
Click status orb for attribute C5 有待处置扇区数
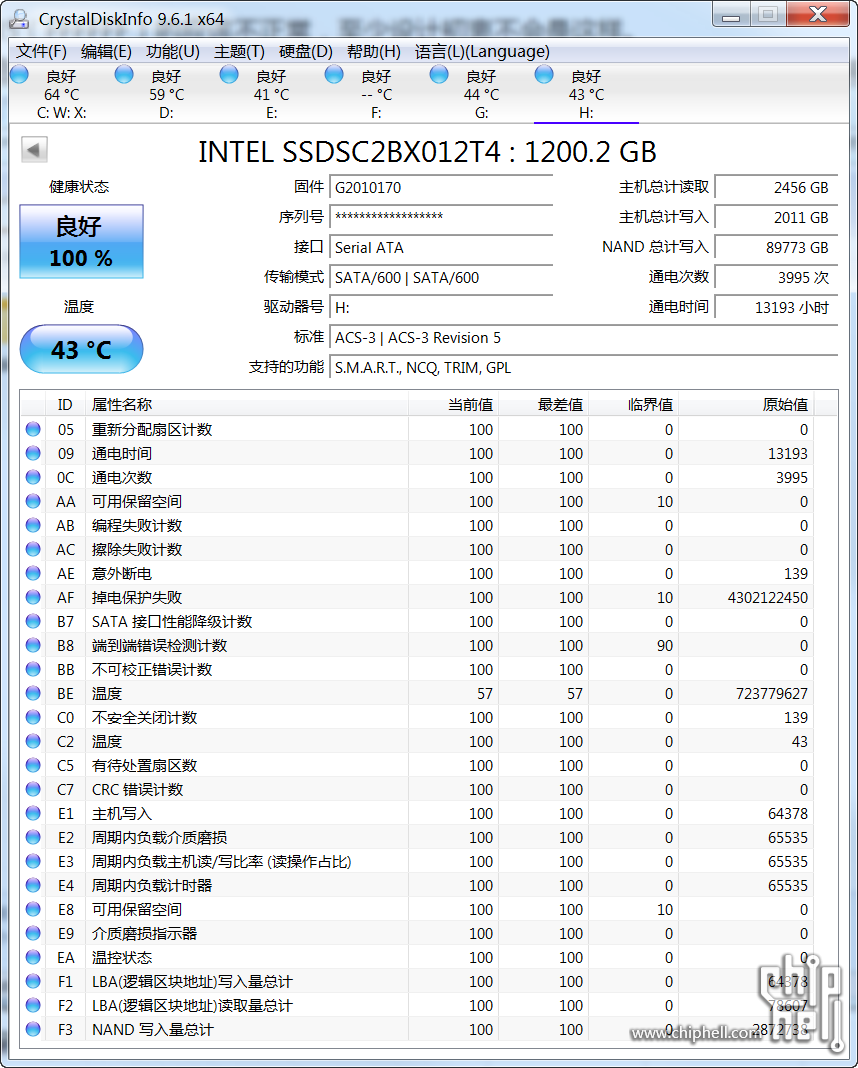33,765
